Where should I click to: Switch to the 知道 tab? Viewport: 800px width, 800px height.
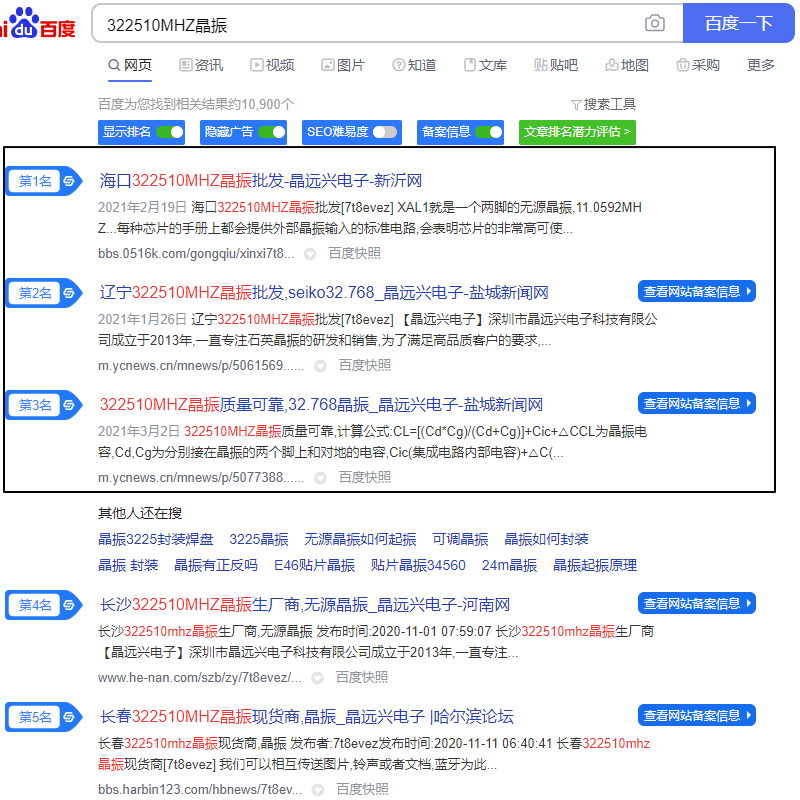414,65
